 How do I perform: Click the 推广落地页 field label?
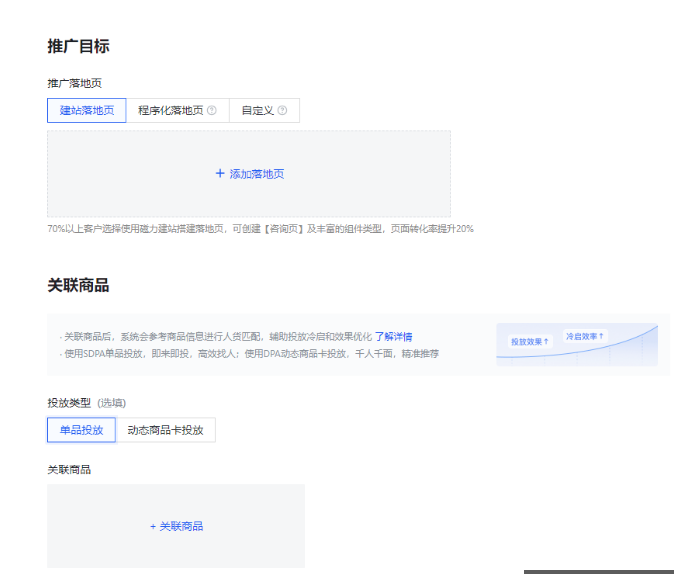[74, 83]
